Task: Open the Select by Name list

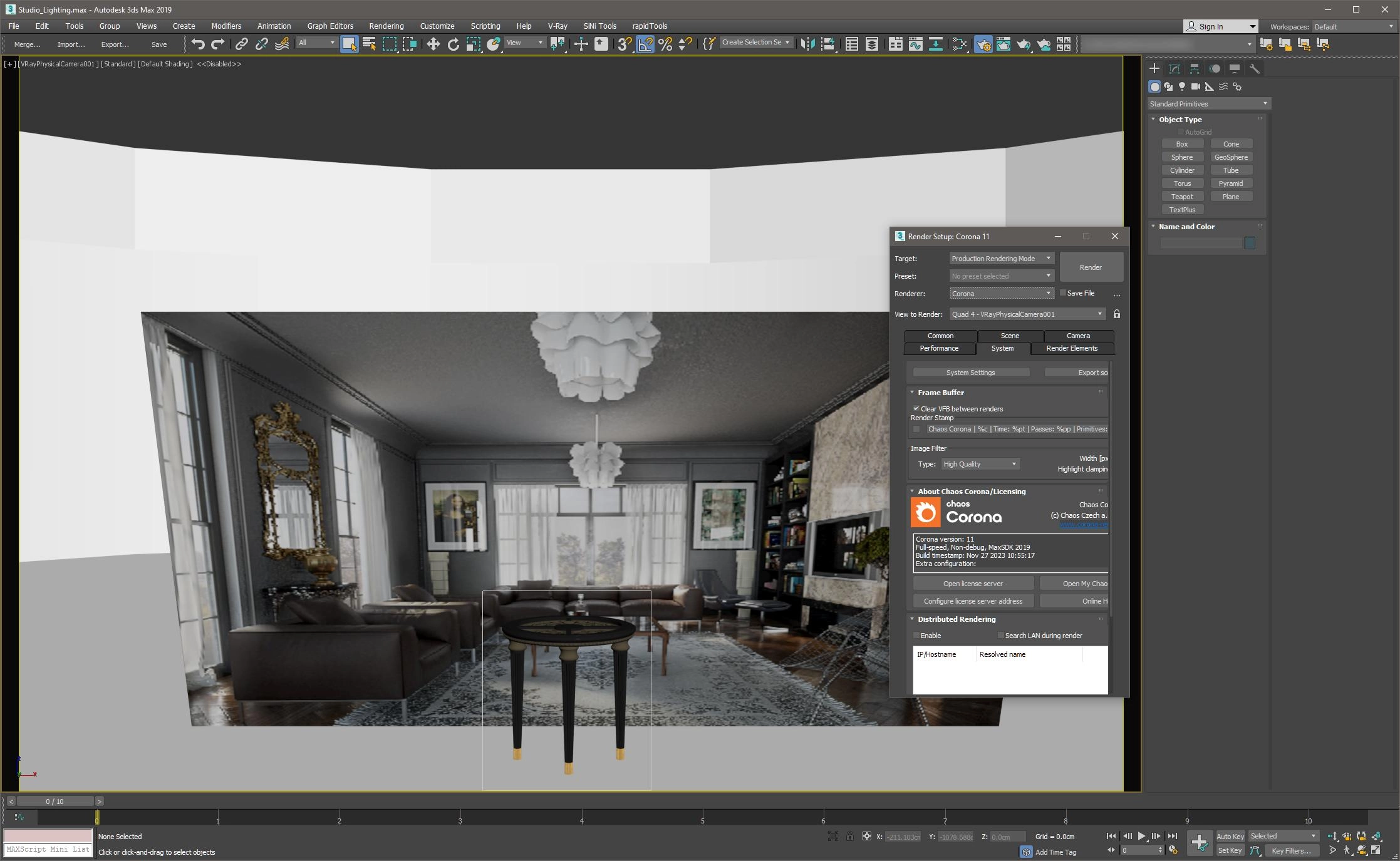Action: pyautogui.click(x=370, y=44)
